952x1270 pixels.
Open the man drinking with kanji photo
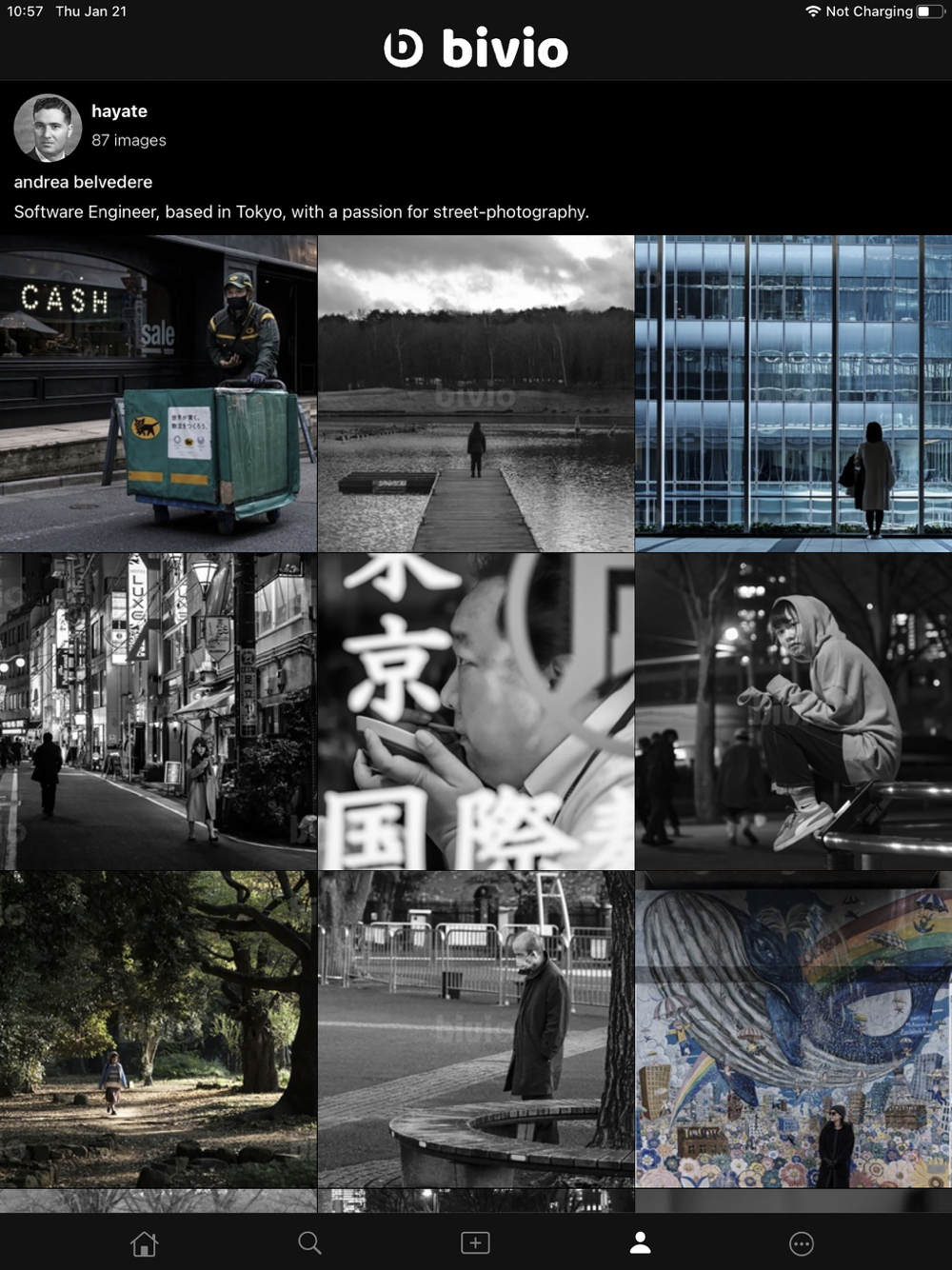pyautogui.click(x=476, y=711)
